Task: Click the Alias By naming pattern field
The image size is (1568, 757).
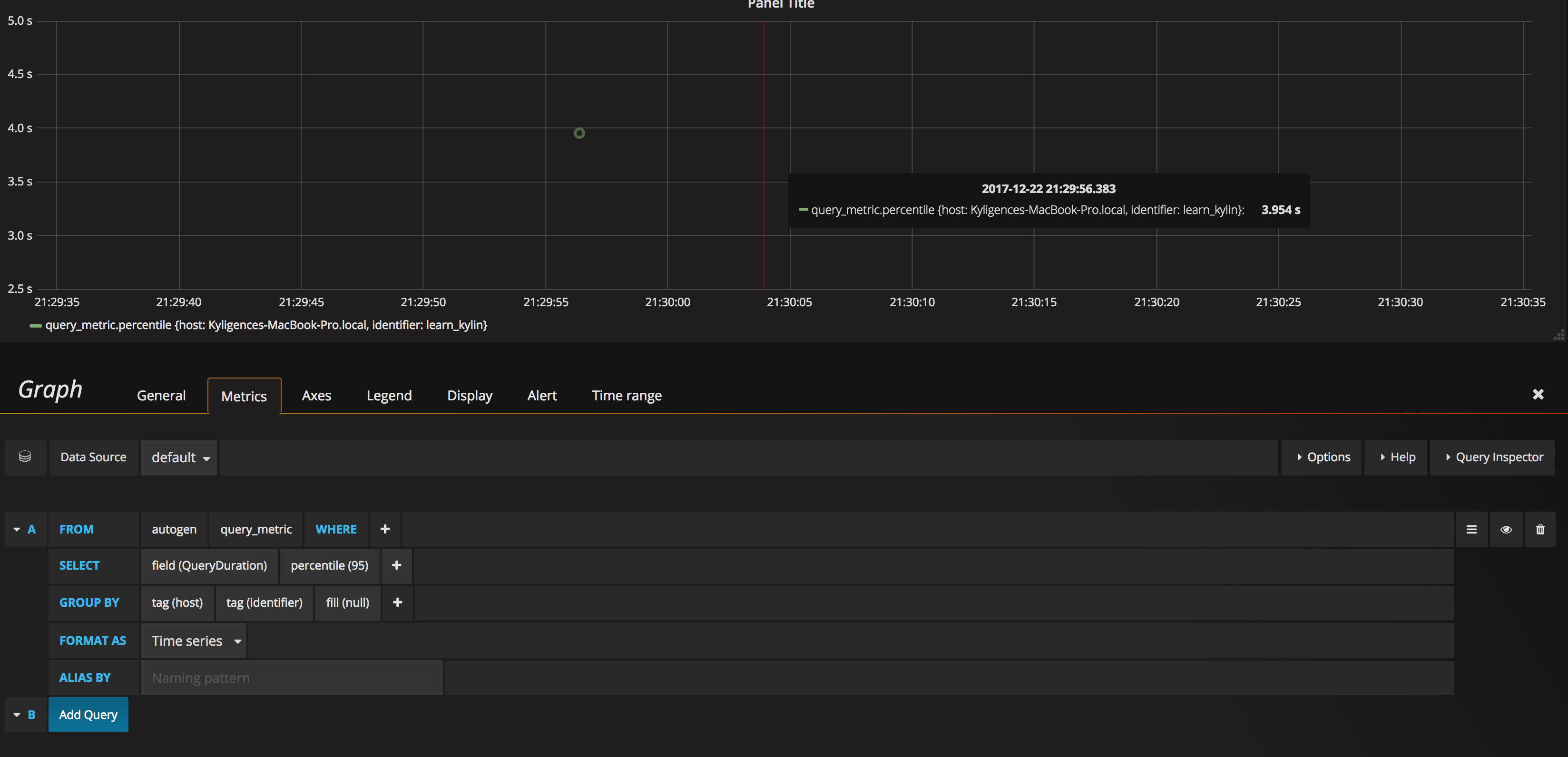Action: click(291, 677)
